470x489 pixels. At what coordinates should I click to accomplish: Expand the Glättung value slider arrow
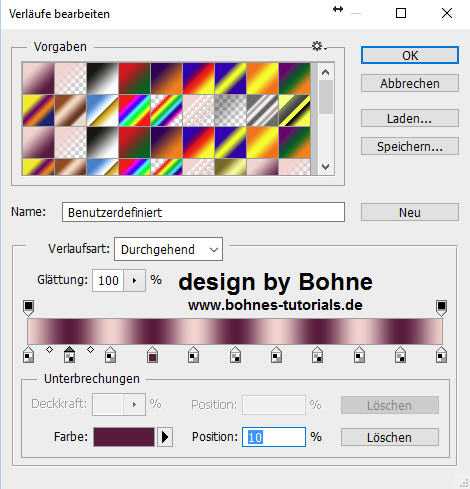pos(134,281)
